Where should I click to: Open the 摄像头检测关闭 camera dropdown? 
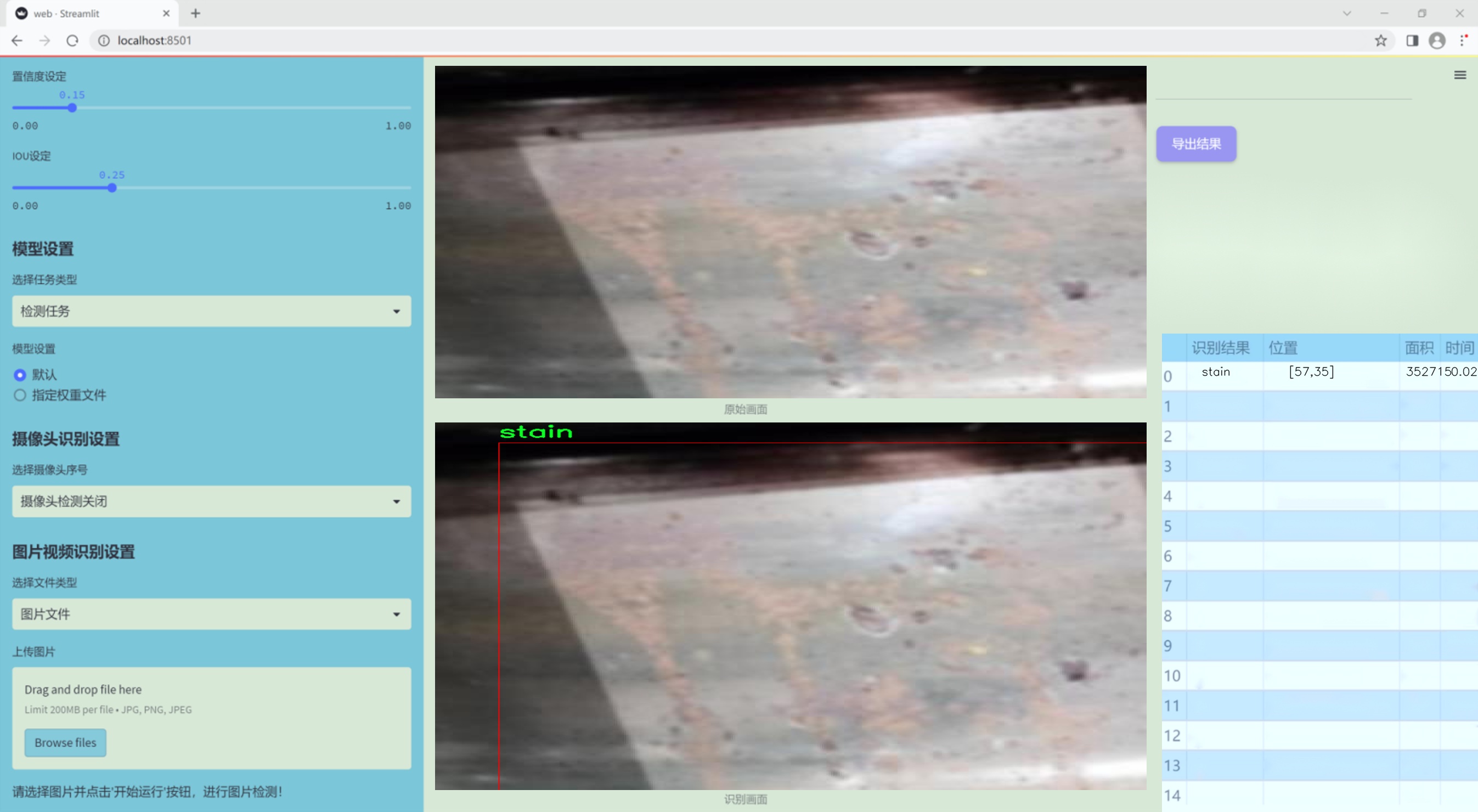(211, 501)
